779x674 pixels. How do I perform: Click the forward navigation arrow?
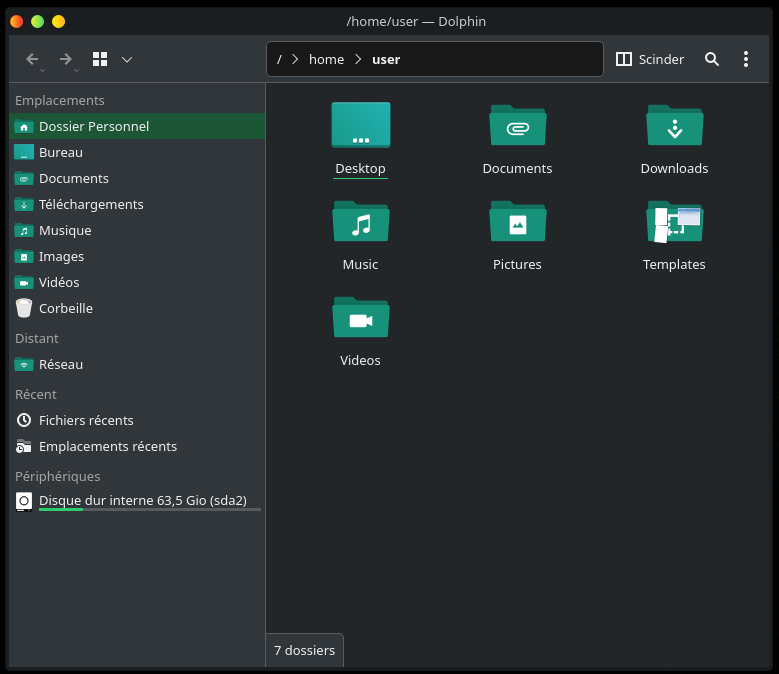(66, 59)
